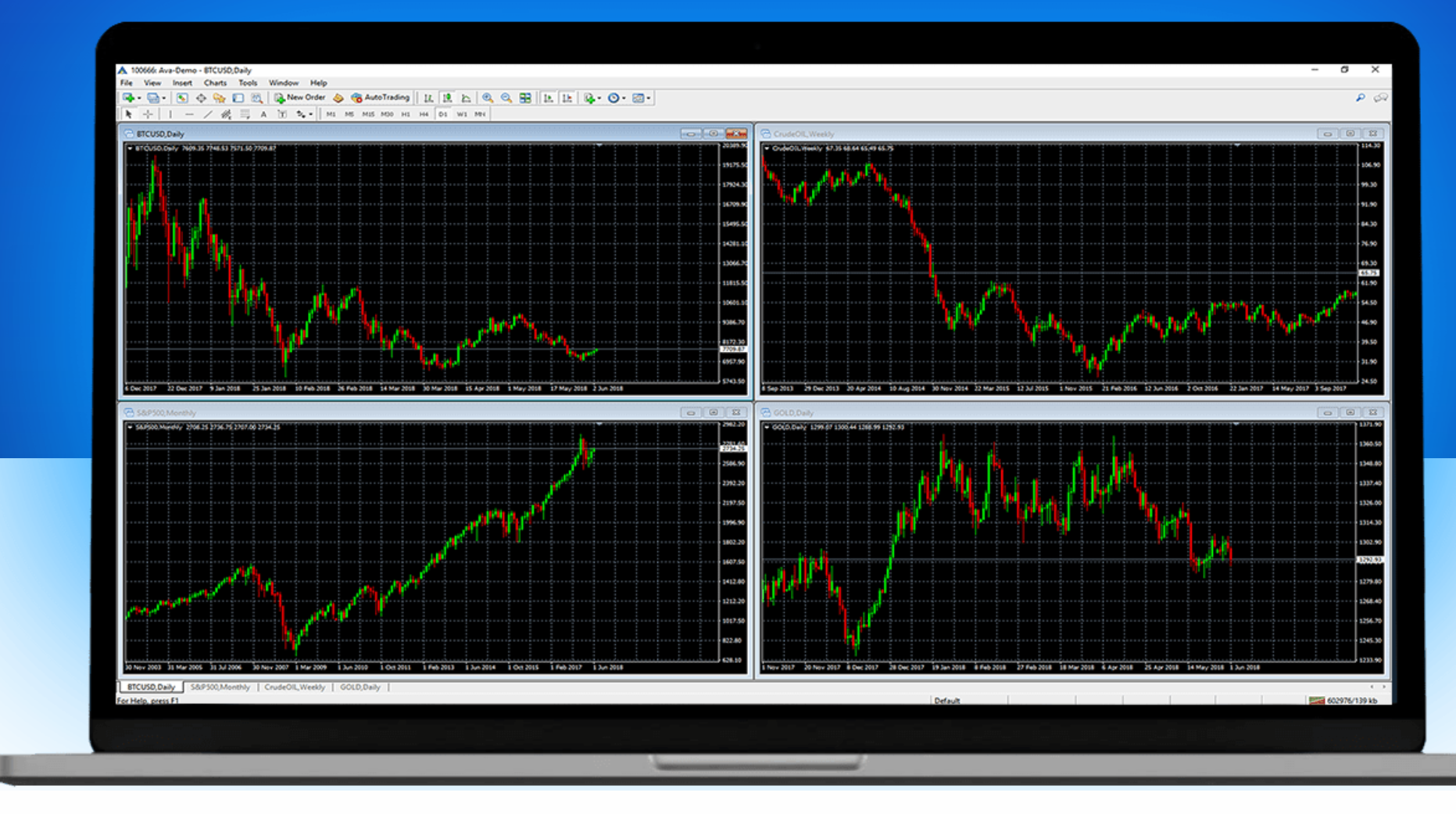This screenshot has width=1456, height=814.
Task: Open the Indicators list dropdown
Action: pyautogui.click(x=592, y=98)
